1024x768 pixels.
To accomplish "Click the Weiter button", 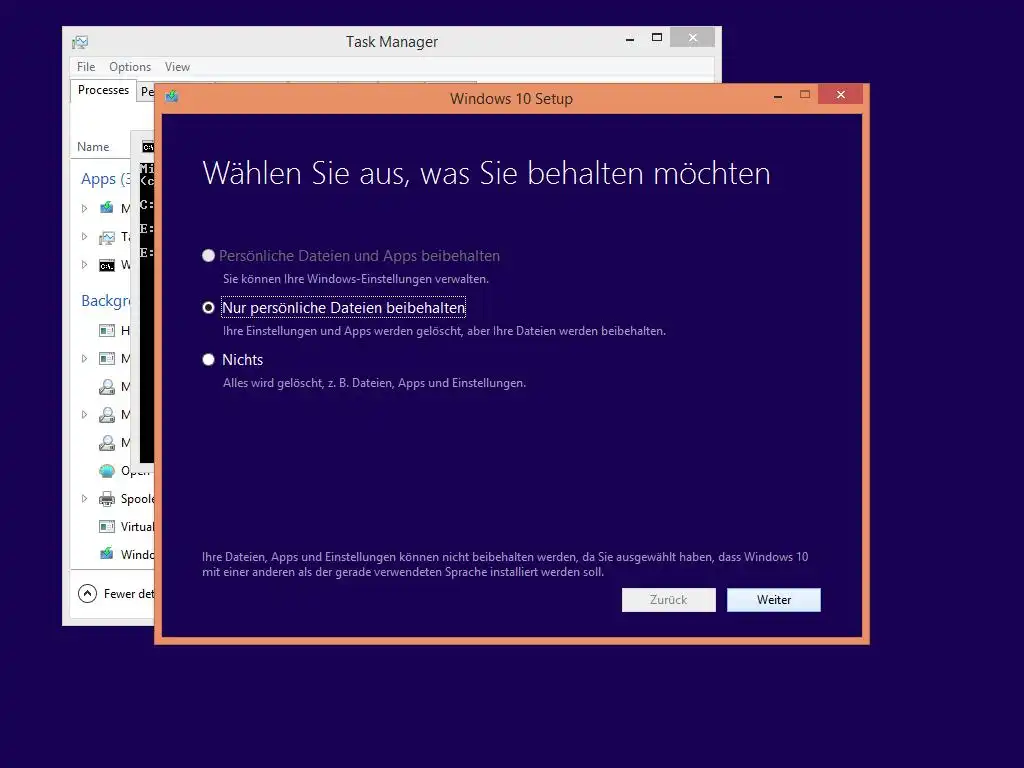I will 774,600.
